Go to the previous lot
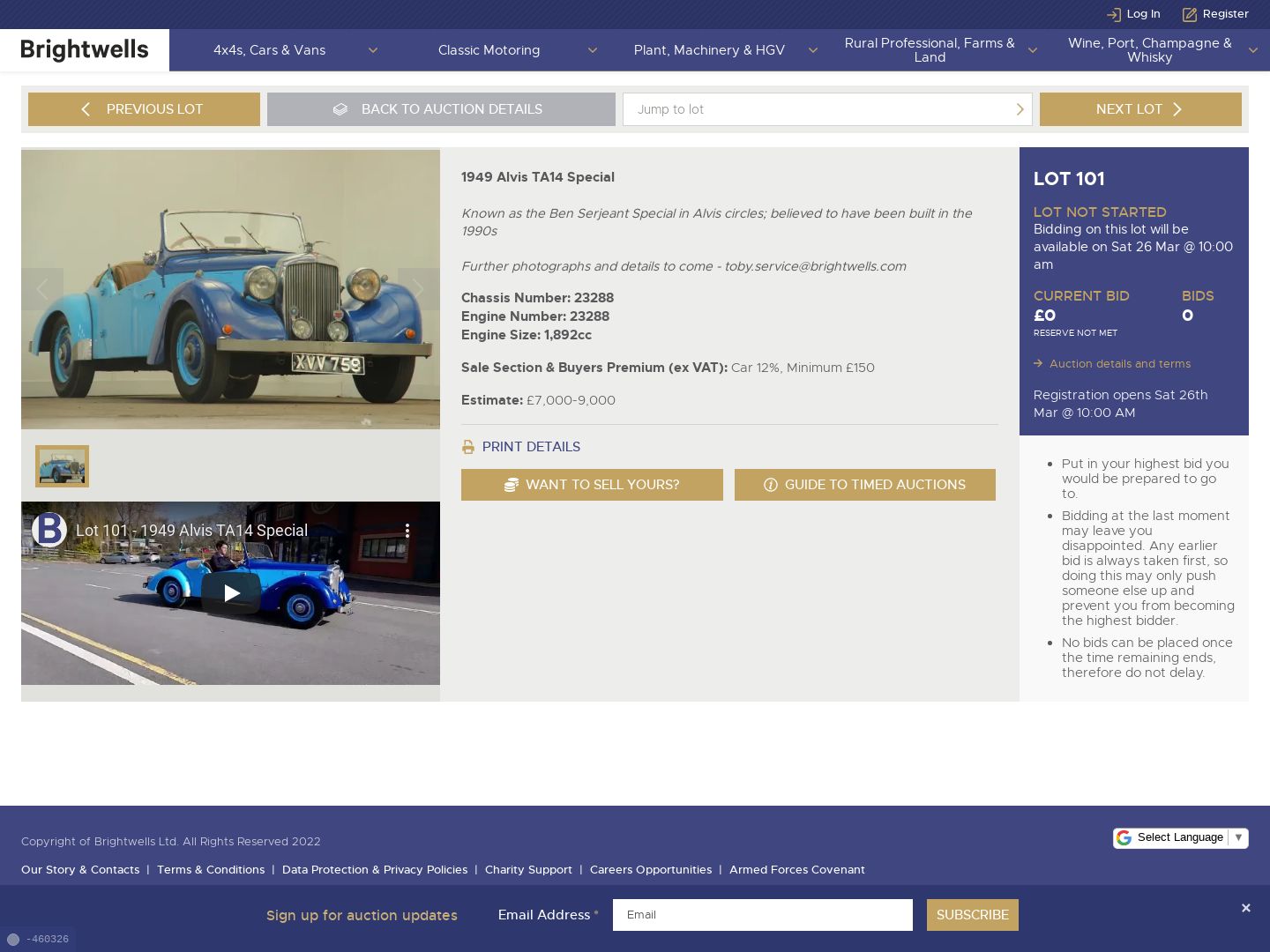1270x952 pixels. click(144, 109)
